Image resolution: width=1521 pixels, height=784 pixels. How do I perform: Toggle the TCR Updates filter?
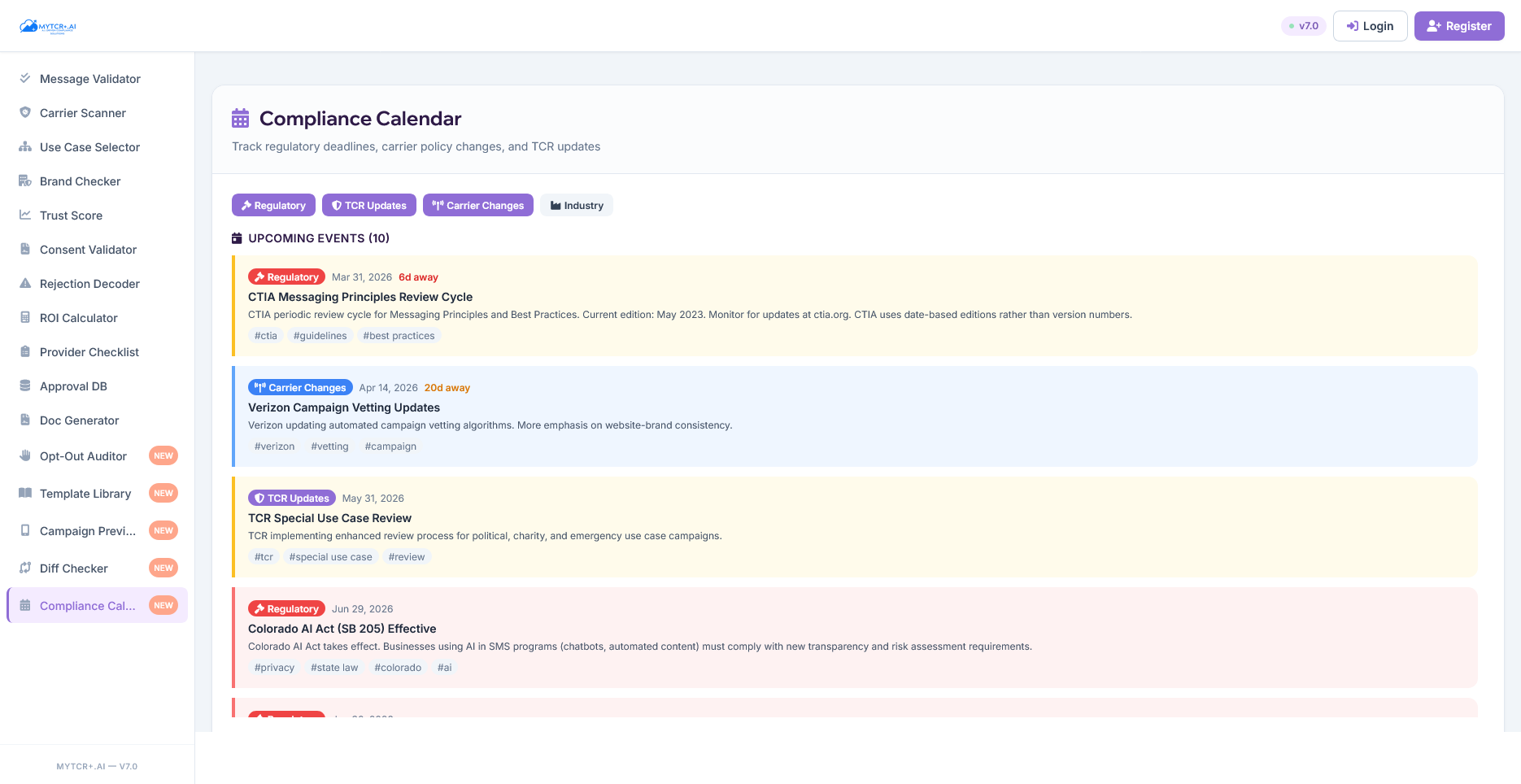click(368, 205)
